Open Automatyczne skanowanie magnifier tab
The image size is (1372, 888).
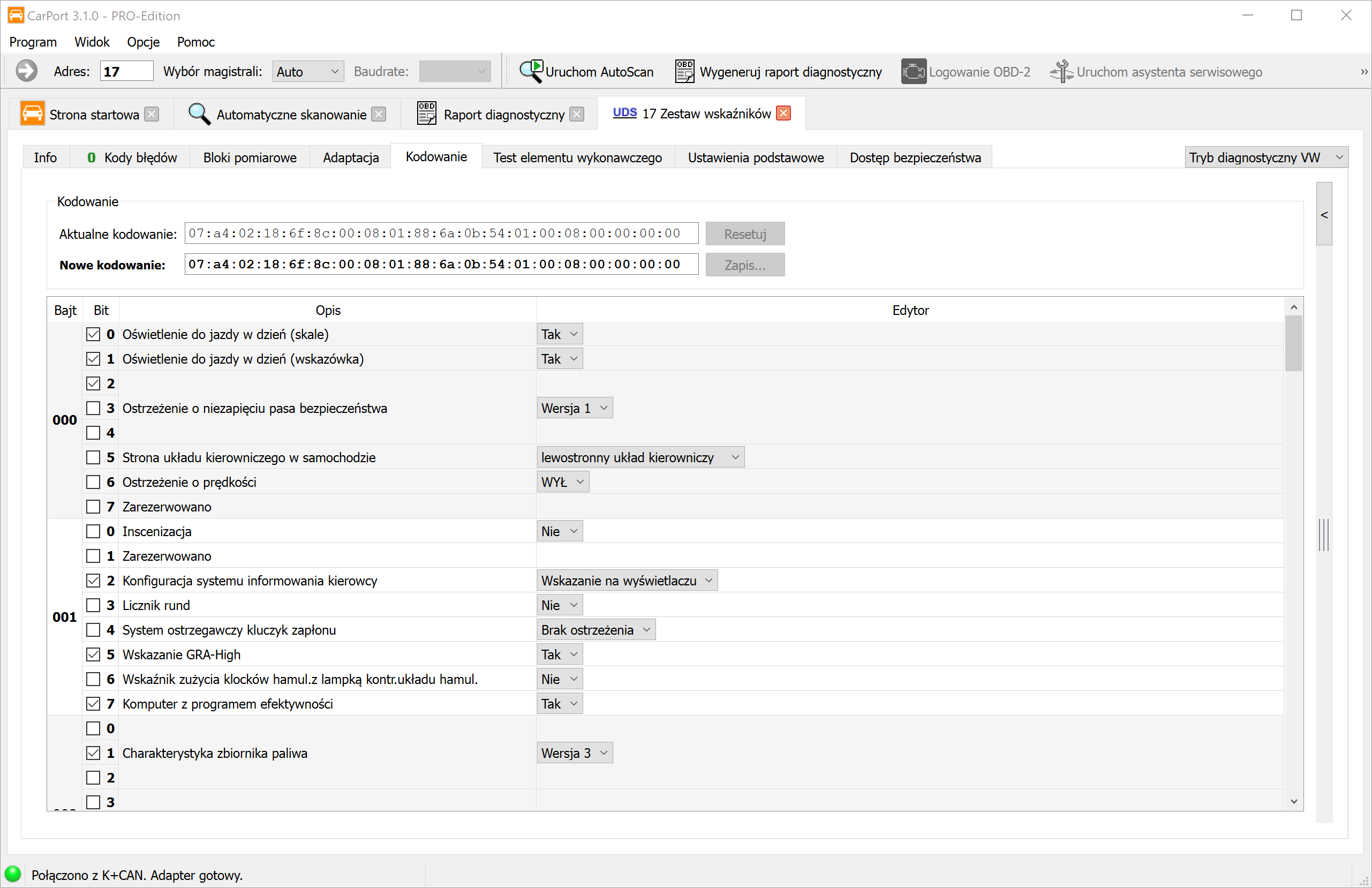click(x=199, y=114)
